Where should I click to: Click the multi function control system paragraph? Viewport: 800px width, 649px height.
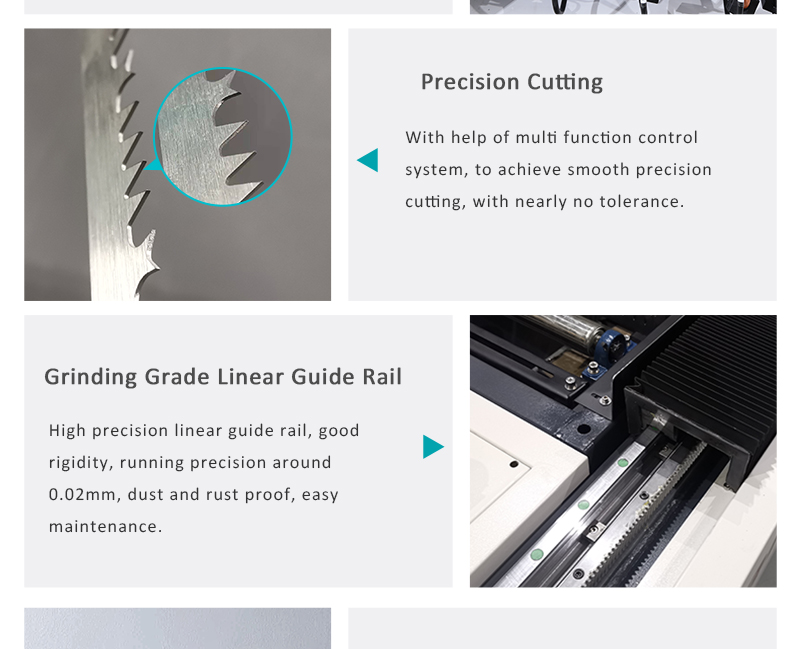[558, 169]
